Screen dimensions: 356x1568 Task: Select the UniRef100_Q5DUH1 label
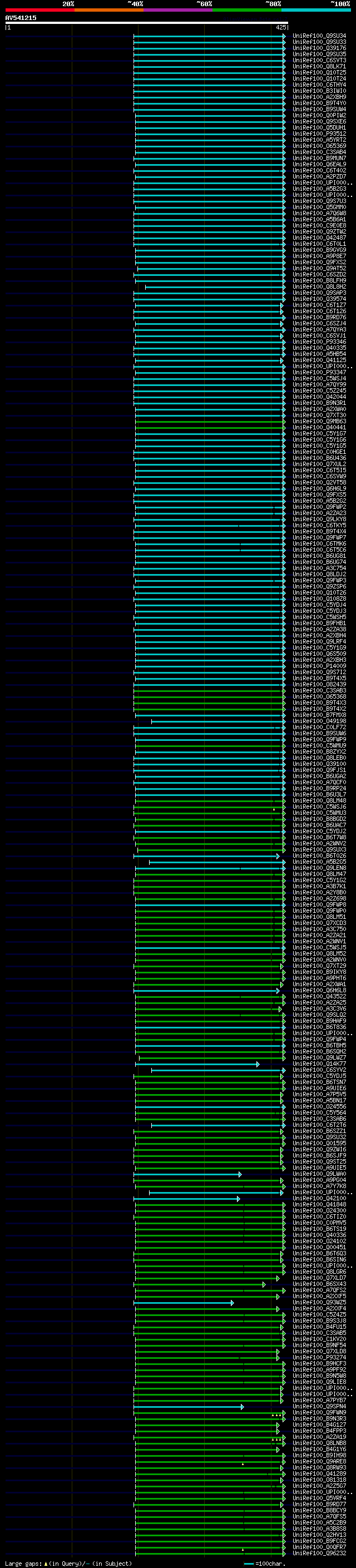[319, 127]
